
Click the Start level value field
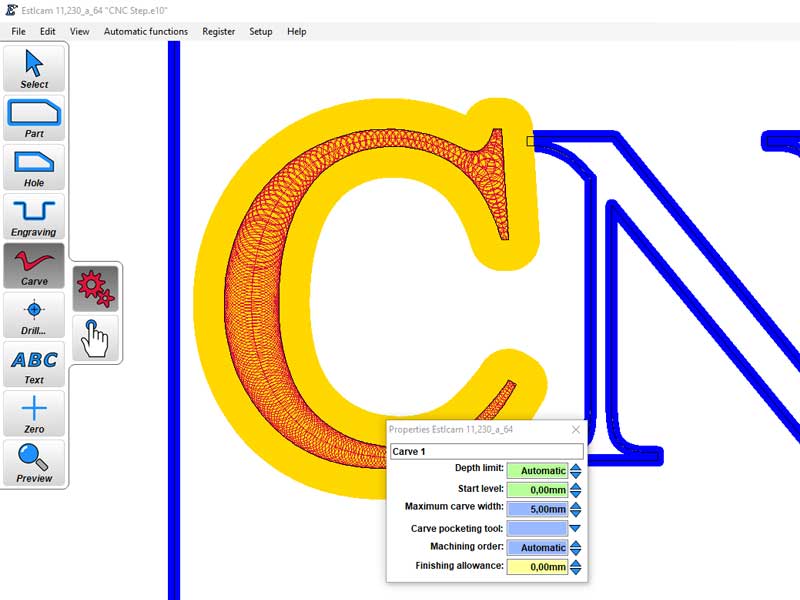pyautogui.click(x=537, y=490)
